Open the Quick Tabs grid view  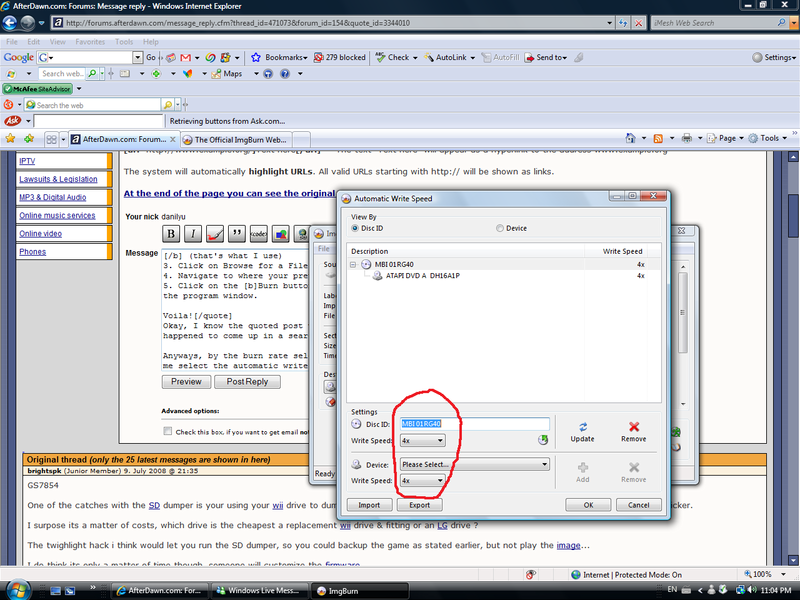point(51,139)
